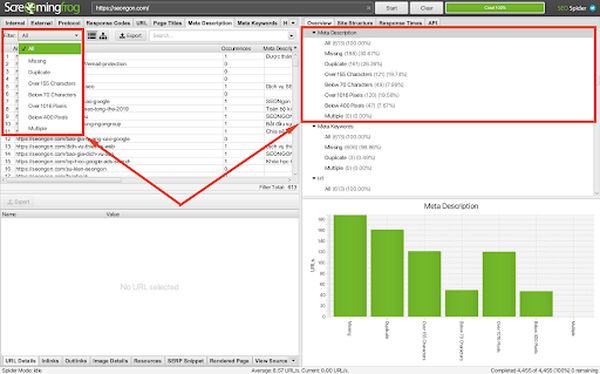Image resolution: width=600 pixels, height=374 pixels.
Task: Select Below 70 Characters in overview tree
Action: 364,85
